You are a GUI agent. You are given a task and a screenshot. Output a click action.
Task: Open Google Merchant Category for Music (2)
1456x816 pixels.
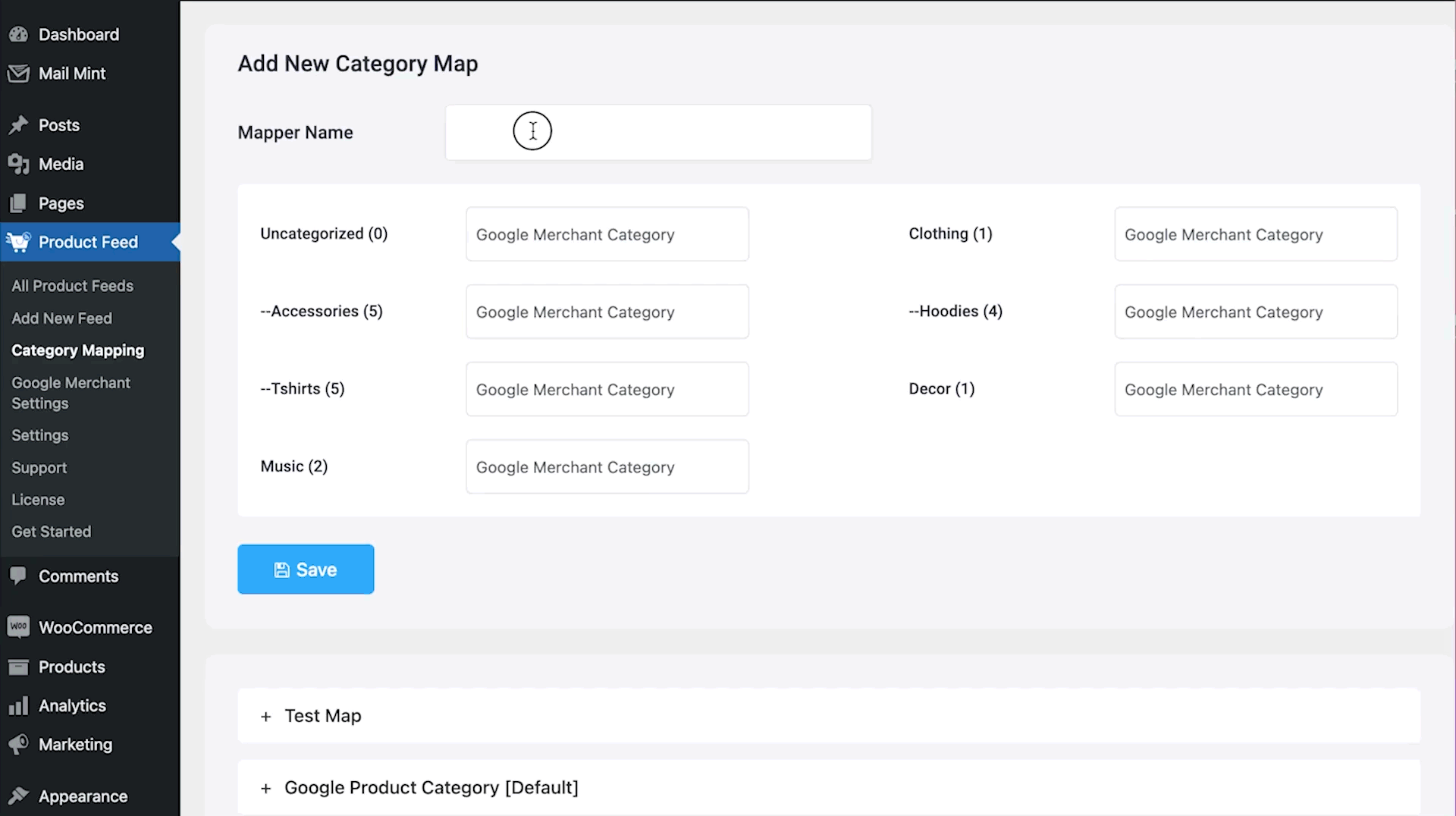607,467
